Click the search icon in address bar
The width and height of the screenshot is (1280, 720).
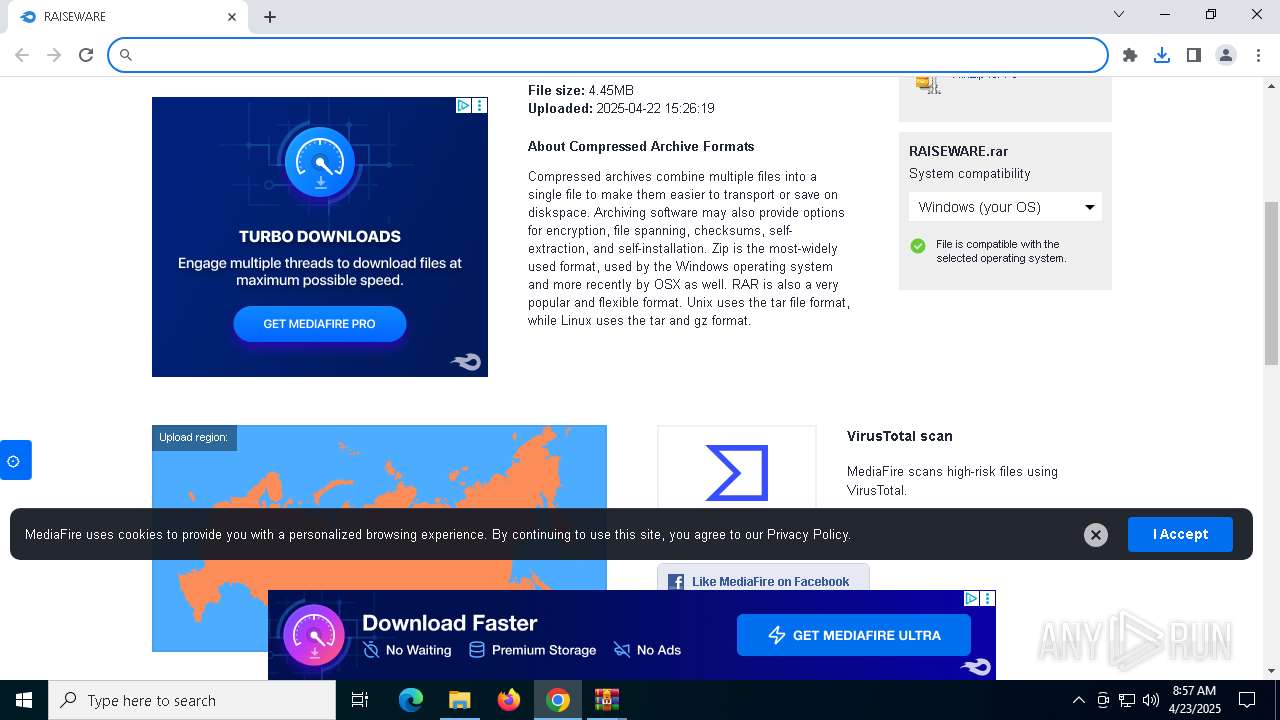[x=126, y=55]
